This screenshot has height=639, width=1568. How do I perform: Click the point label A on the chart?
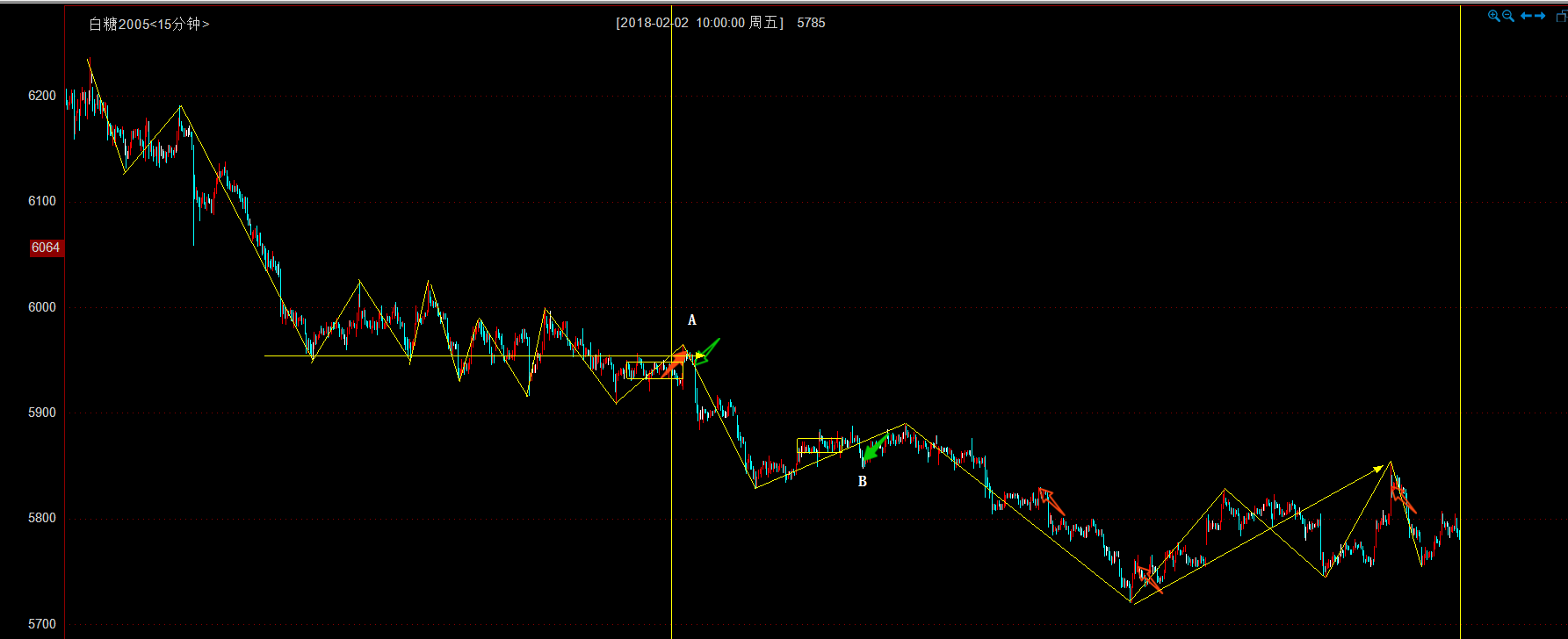click(692, 320)
